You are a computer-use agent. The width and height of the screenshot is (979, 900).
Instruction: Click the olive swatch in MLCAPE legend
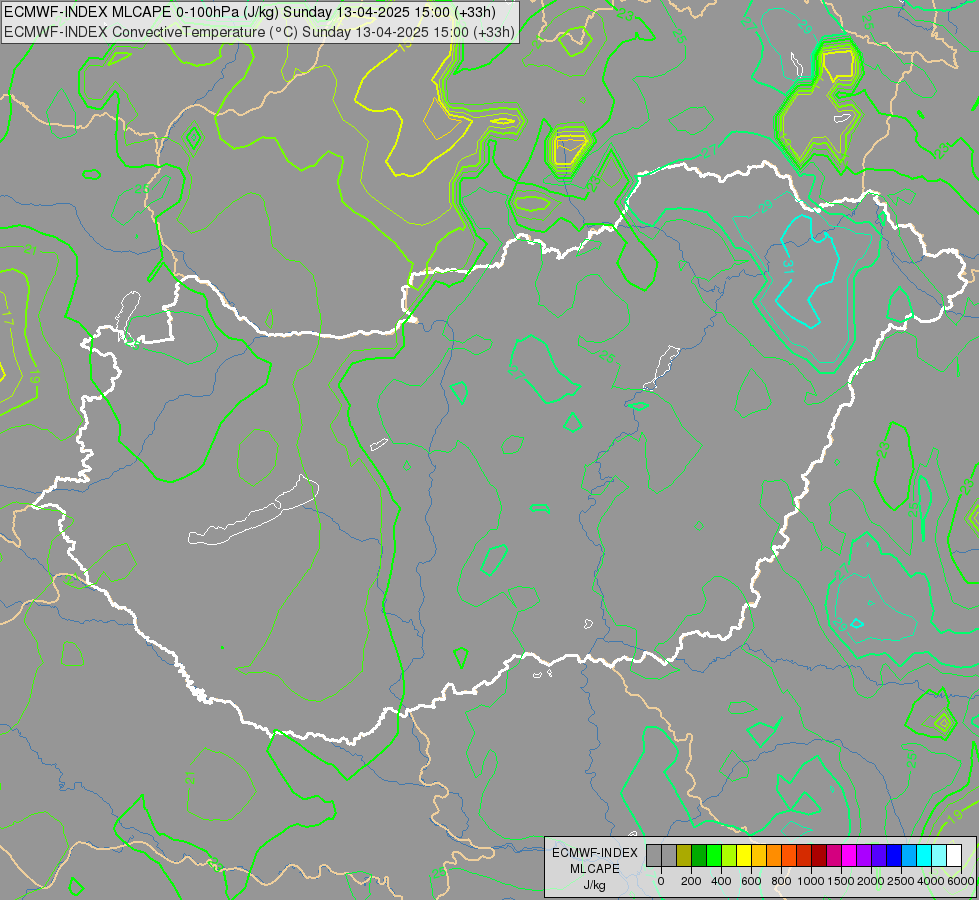684,856
